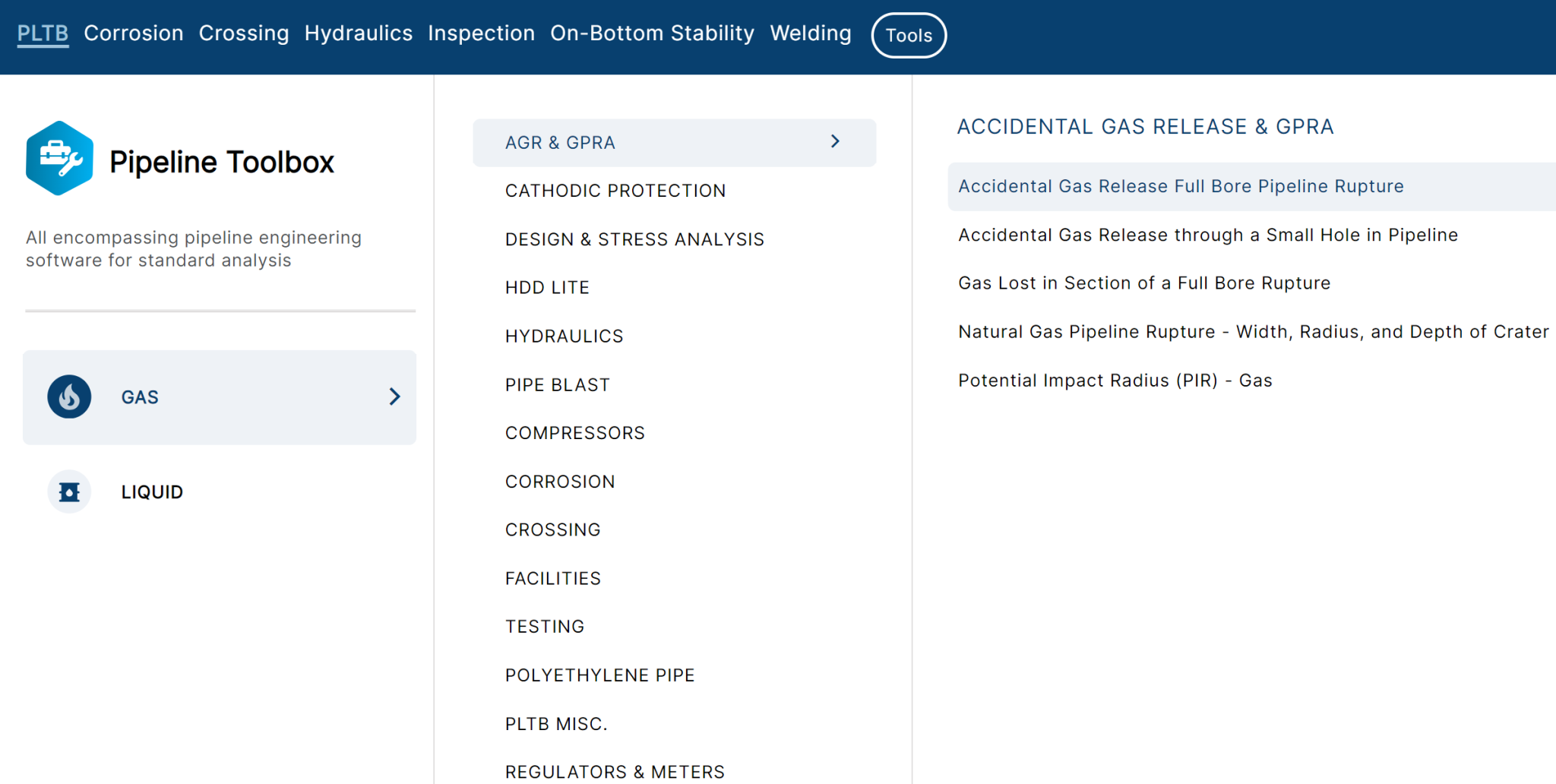Open the Hydraulics menu in the top bar
This screenshot has height=784, width=1556.
[x=358, y=33]
